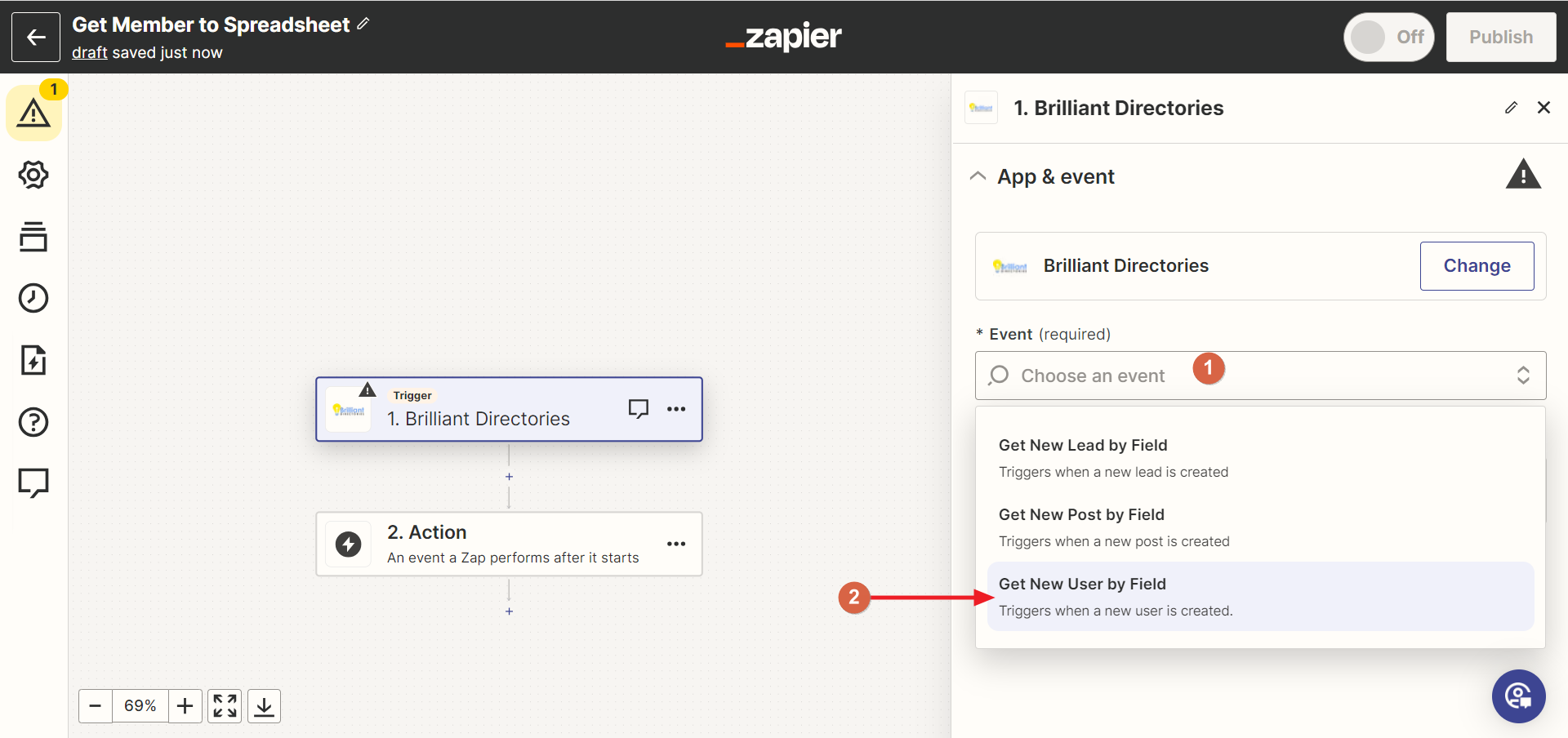Download the Zap diagram from canvas controls
This screenshot has height=738, width=1568.
264,705
